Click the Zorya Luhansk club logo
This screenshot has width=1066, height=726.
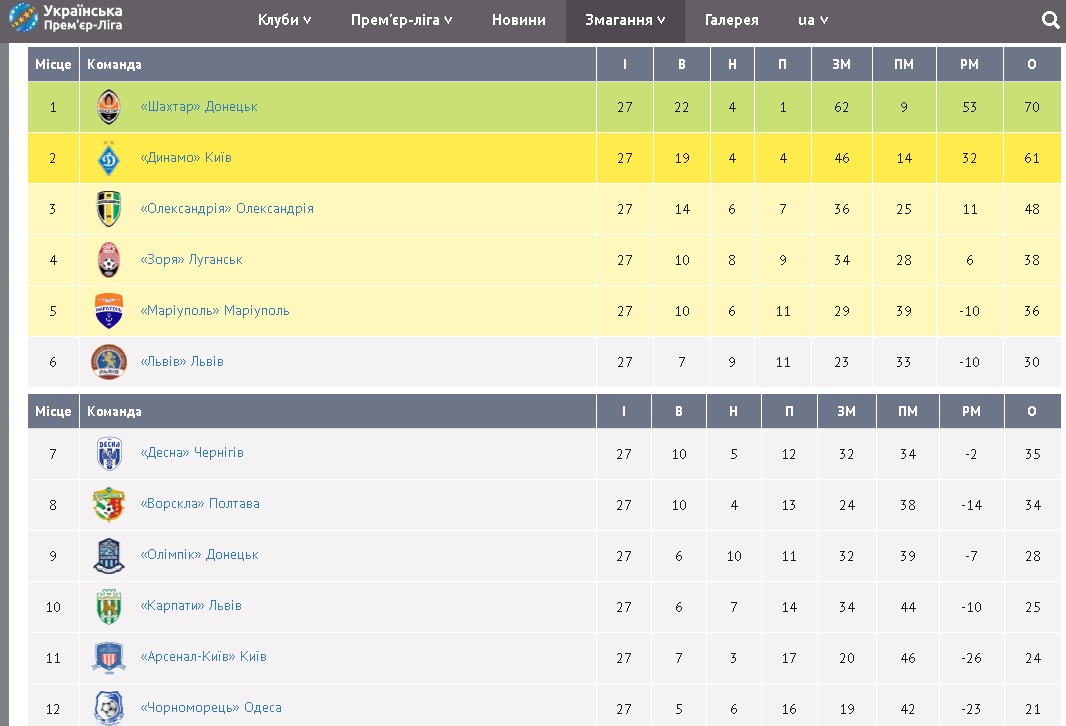109,260
